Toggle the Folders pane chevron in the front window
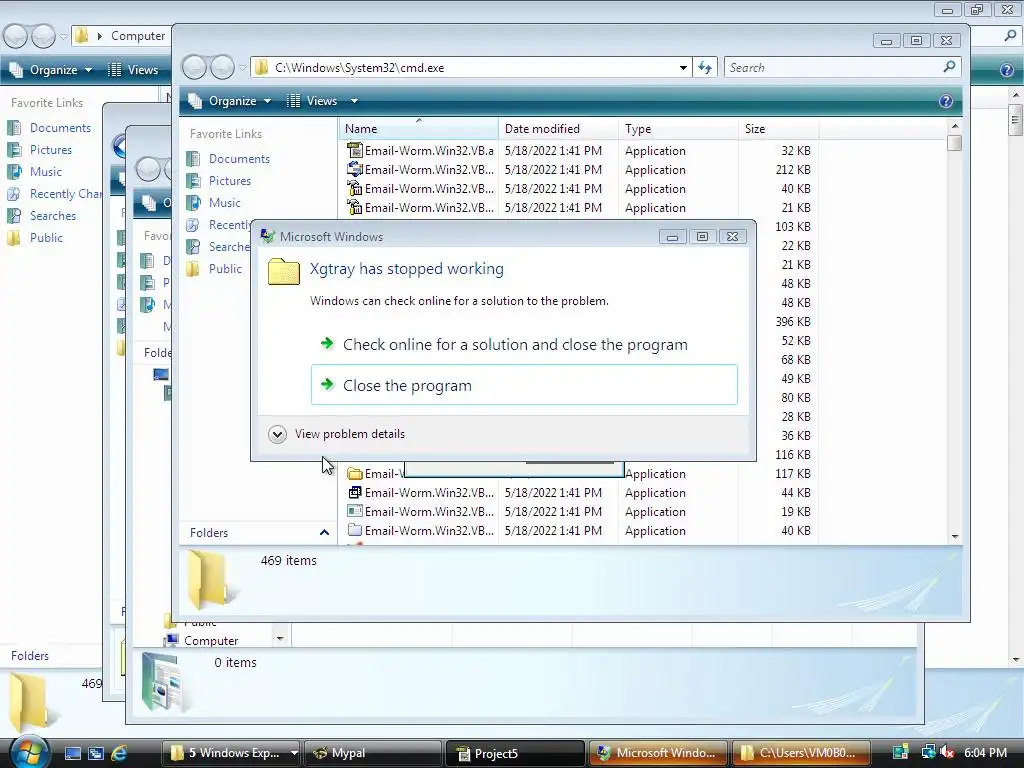 [x=324, y=533]
